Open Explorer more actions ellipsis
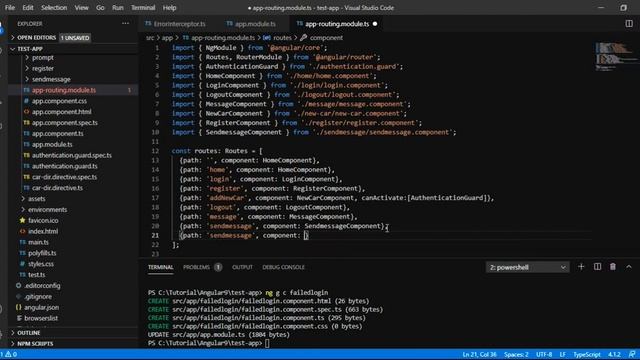 [x=125, y=24]
